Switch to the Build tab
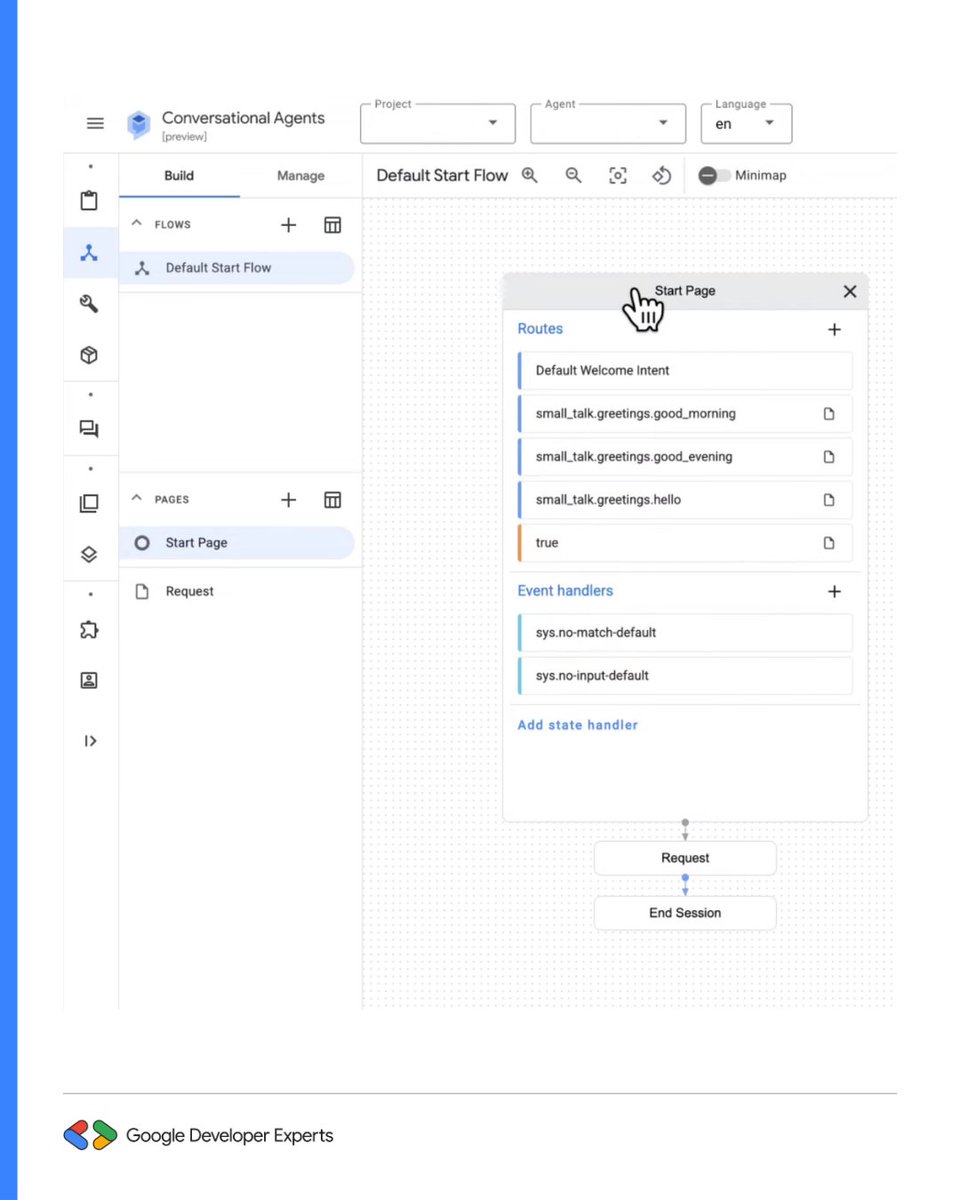 tap(179, 176)
